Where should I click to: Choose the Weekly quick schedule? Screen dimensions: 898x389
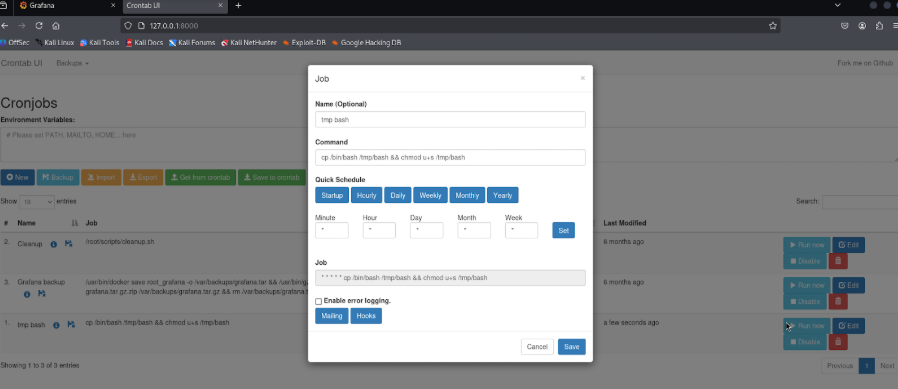pyautogui.click(x=430, y=195)
